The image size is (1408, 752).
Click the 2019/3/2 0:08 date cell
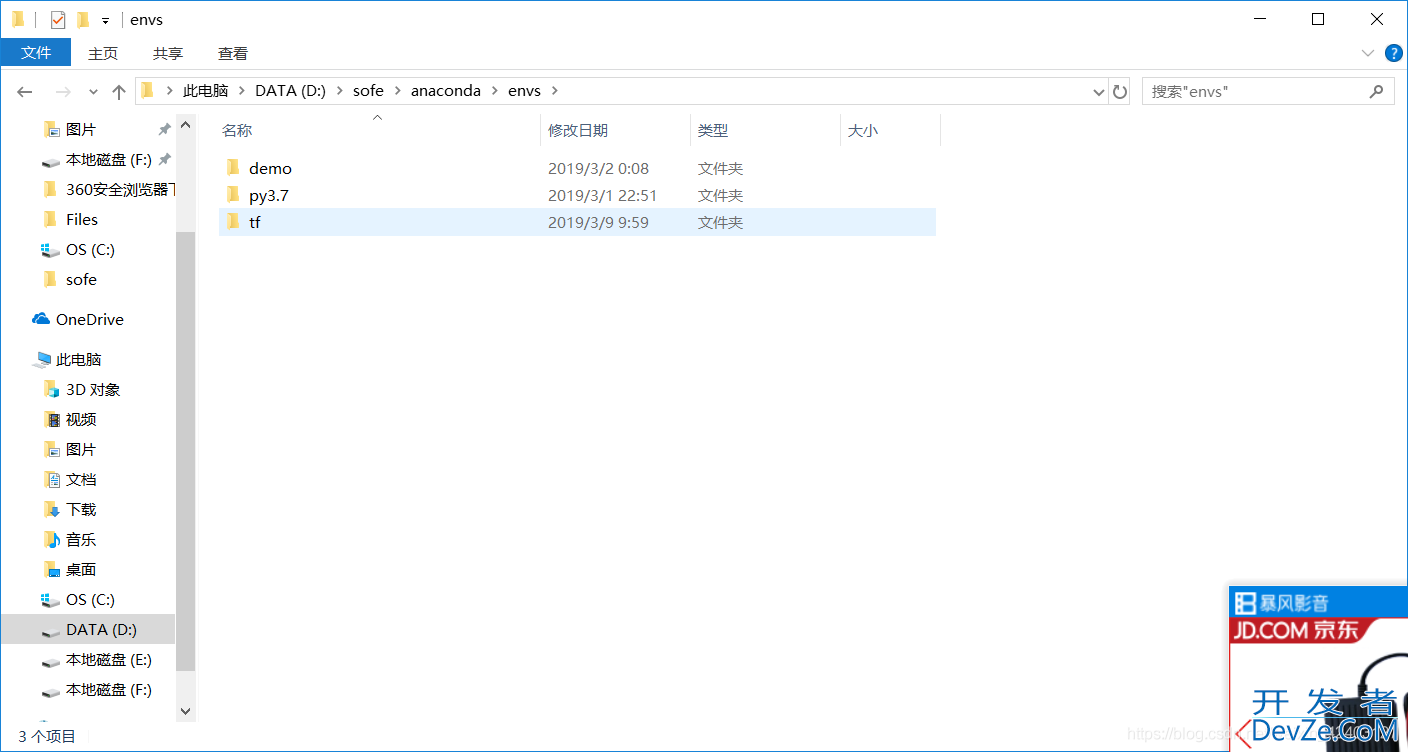[x=598, y=168]
